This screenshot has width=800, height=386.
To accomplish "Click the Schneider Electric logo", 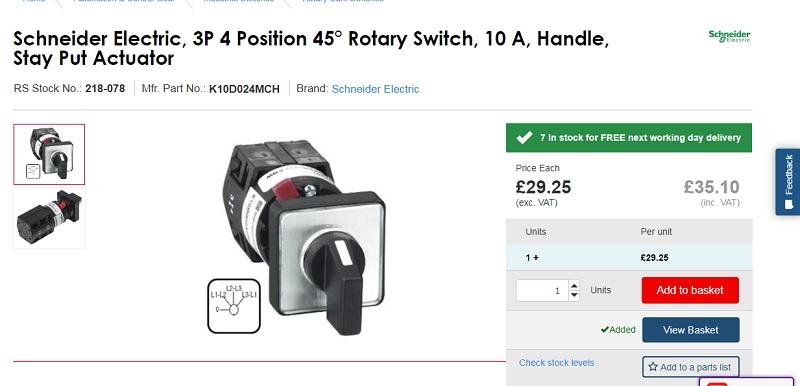I will click(x=729, y=36).
